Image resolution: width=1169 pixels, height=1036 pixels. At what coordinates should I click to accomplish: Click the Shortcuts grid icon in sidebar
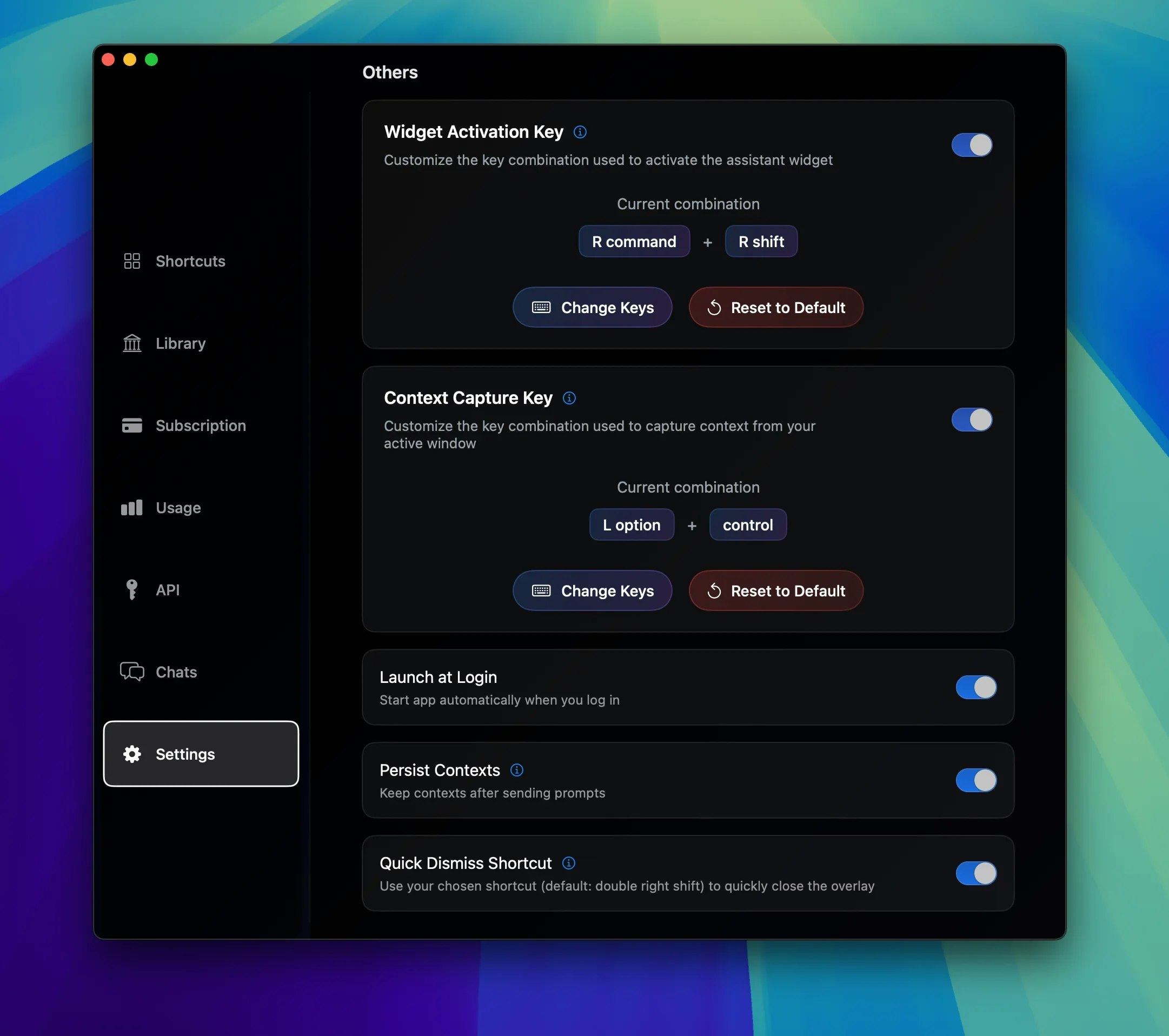click(132, 261)
